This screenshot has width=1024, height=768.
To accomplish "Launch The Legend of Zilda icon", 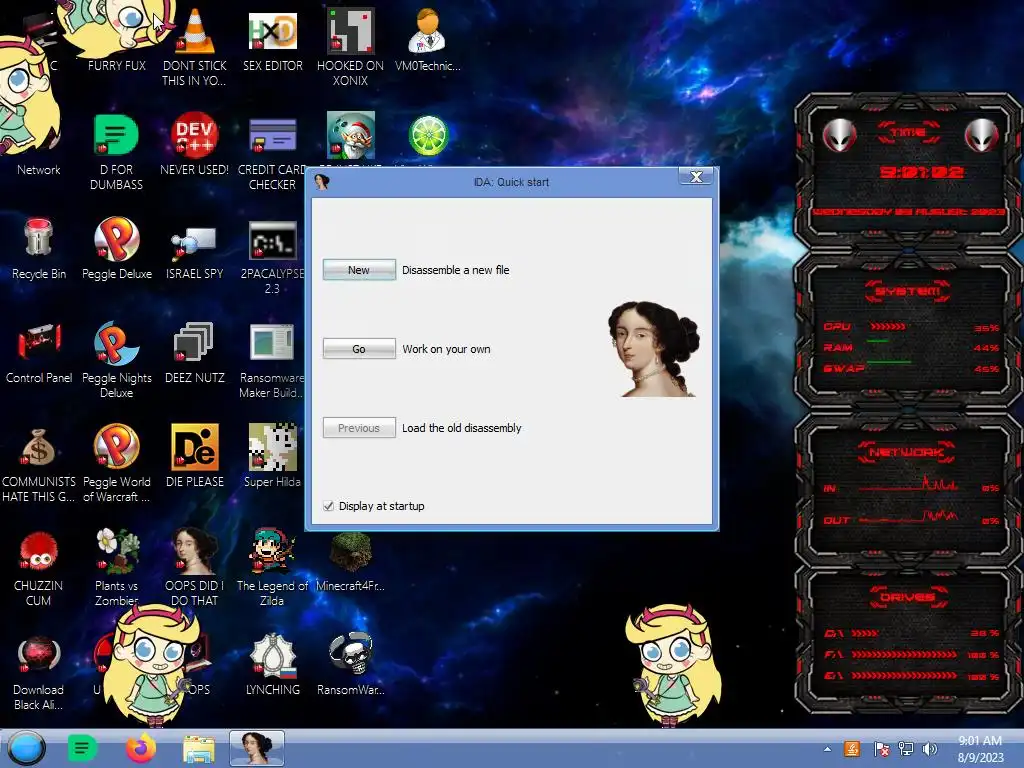I will [x=272, y=567].
